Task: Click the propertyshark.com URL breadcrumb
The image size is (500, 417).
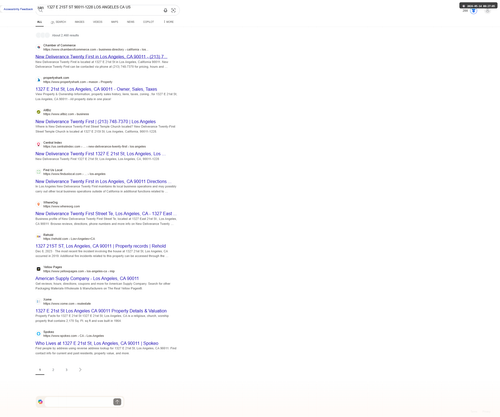Action: click(78, 82)
